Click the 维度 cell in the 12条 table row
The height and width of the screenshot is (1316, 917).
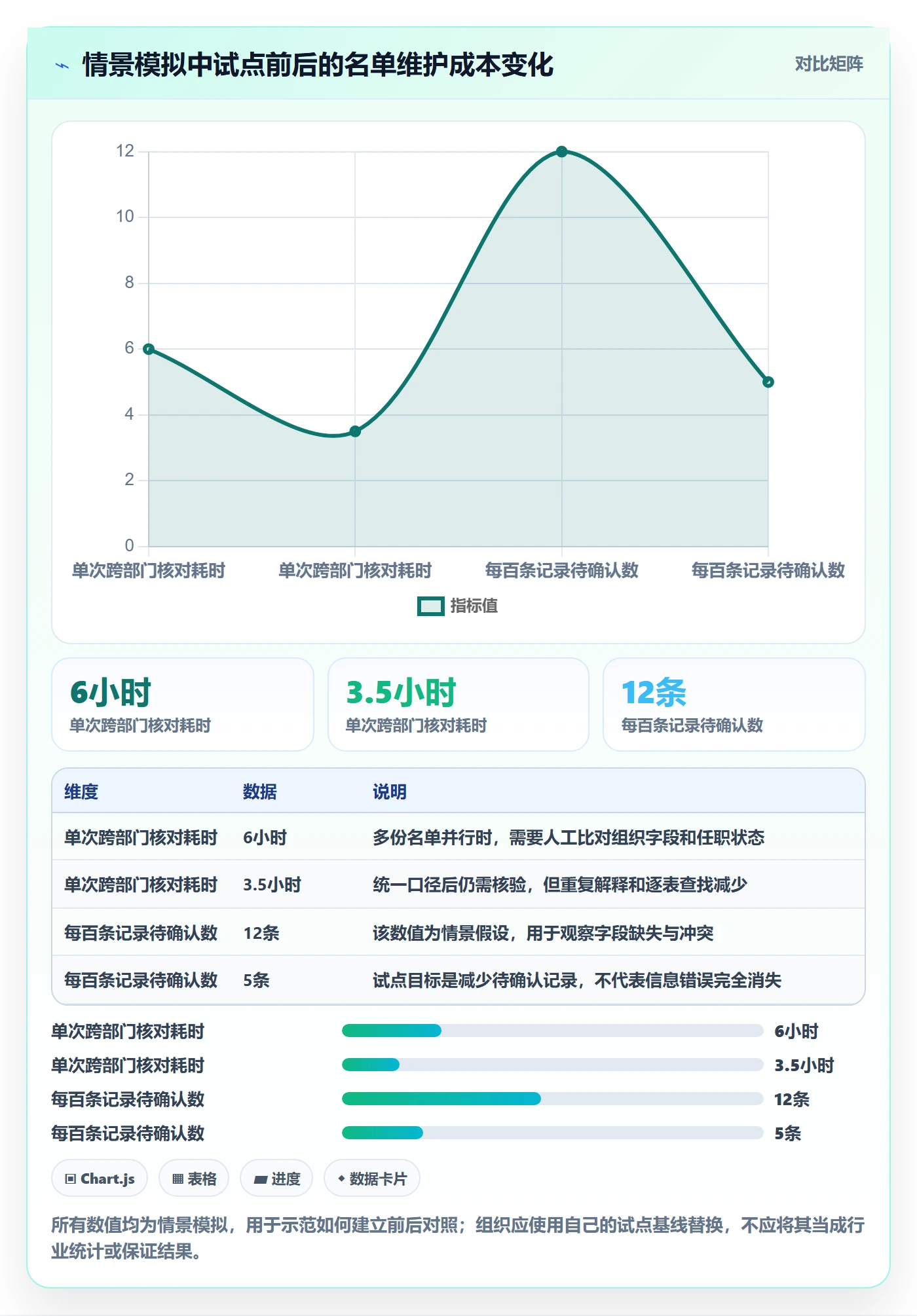(x=141, y=933)
